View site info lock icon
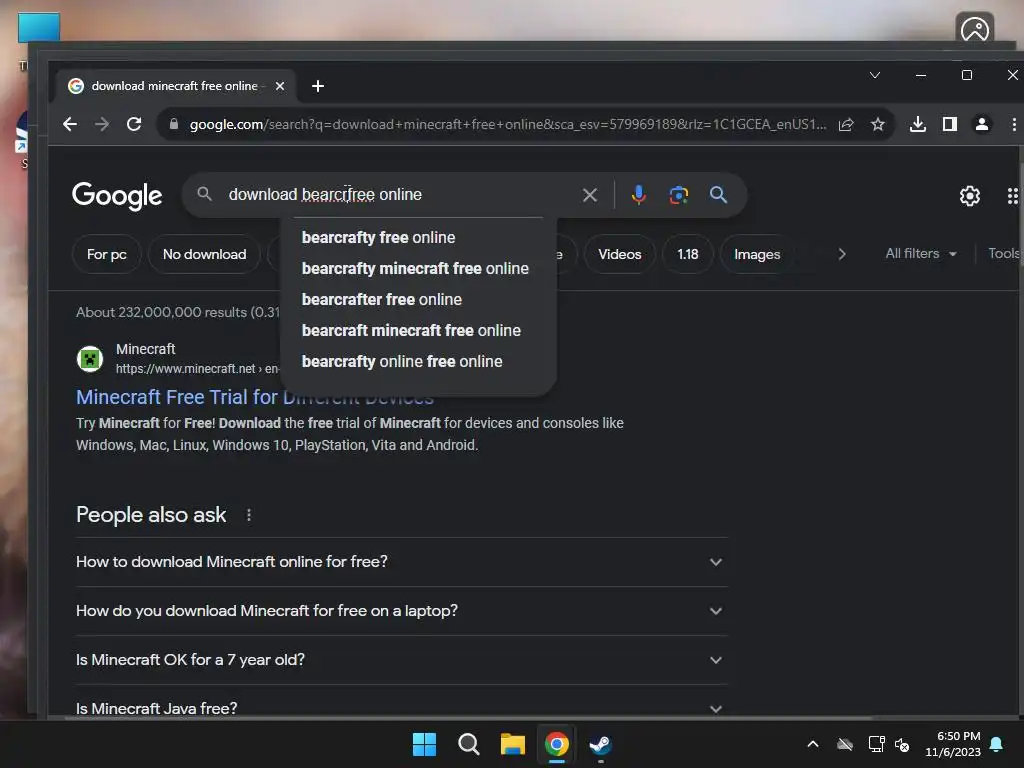Viewport: 1024px width, 768px height. click(x=174, y=124)
